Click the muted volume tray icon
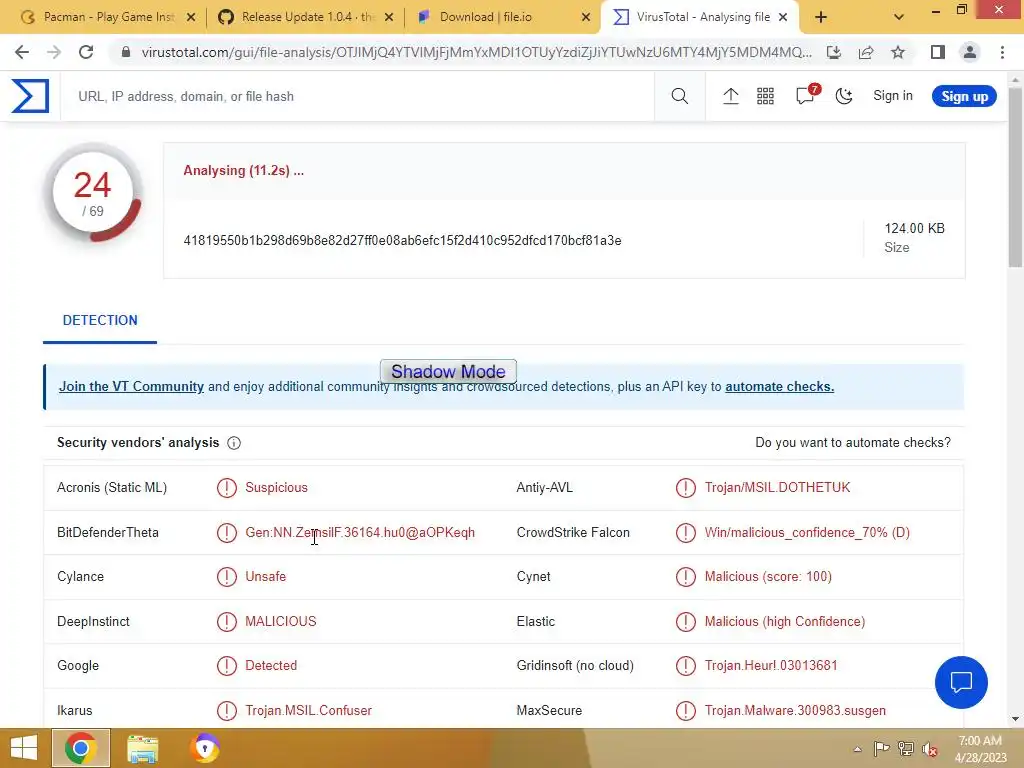 [929, 749]
